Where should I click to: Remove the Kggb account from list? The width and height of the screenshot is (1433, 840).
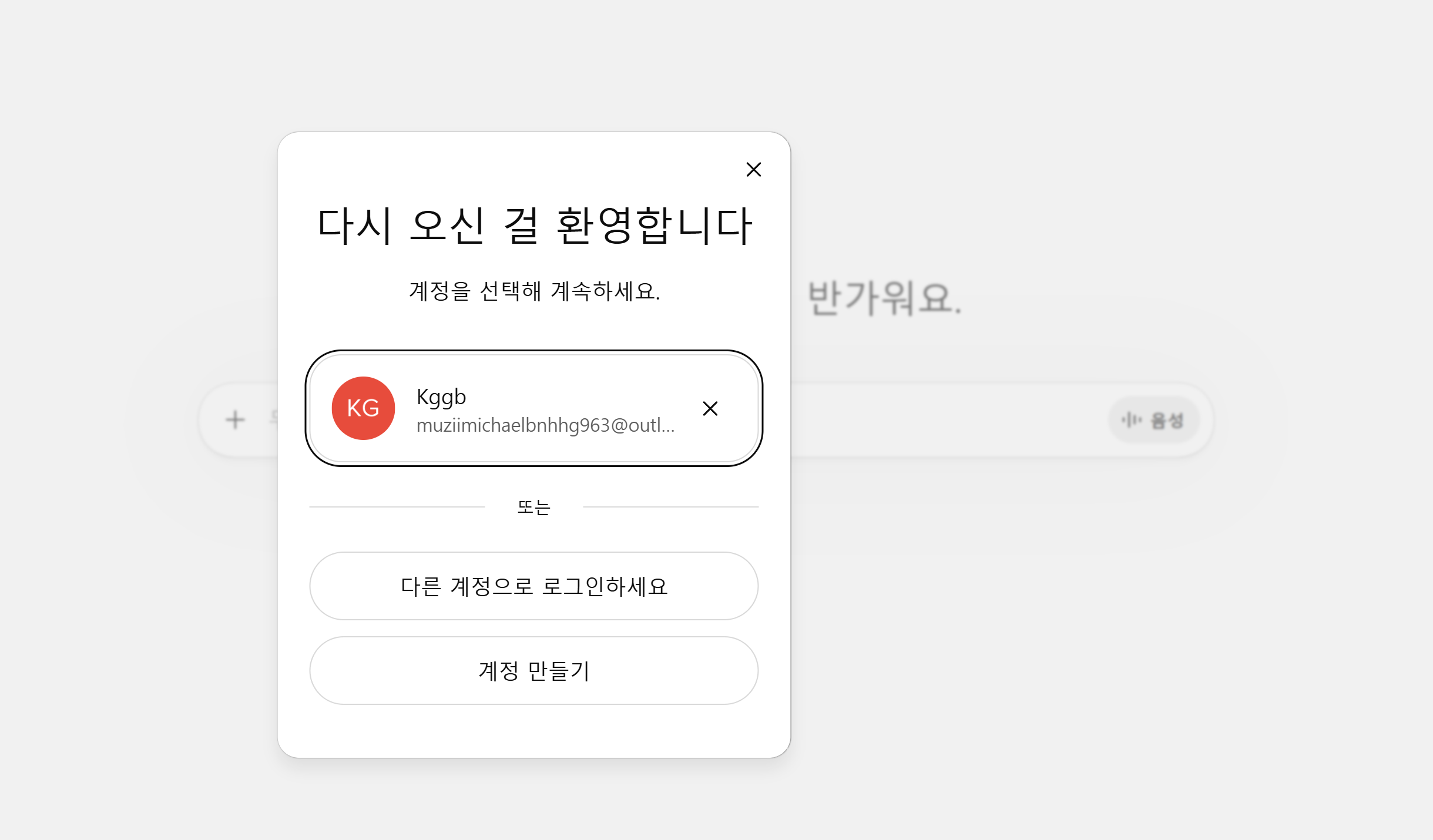[710, 408]
